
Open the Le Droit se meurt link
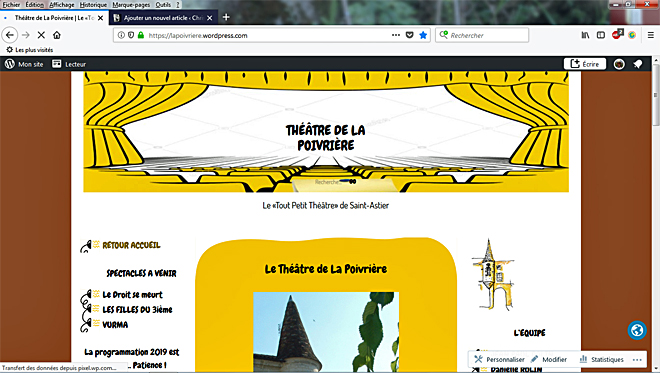click(x=133, y=295)
